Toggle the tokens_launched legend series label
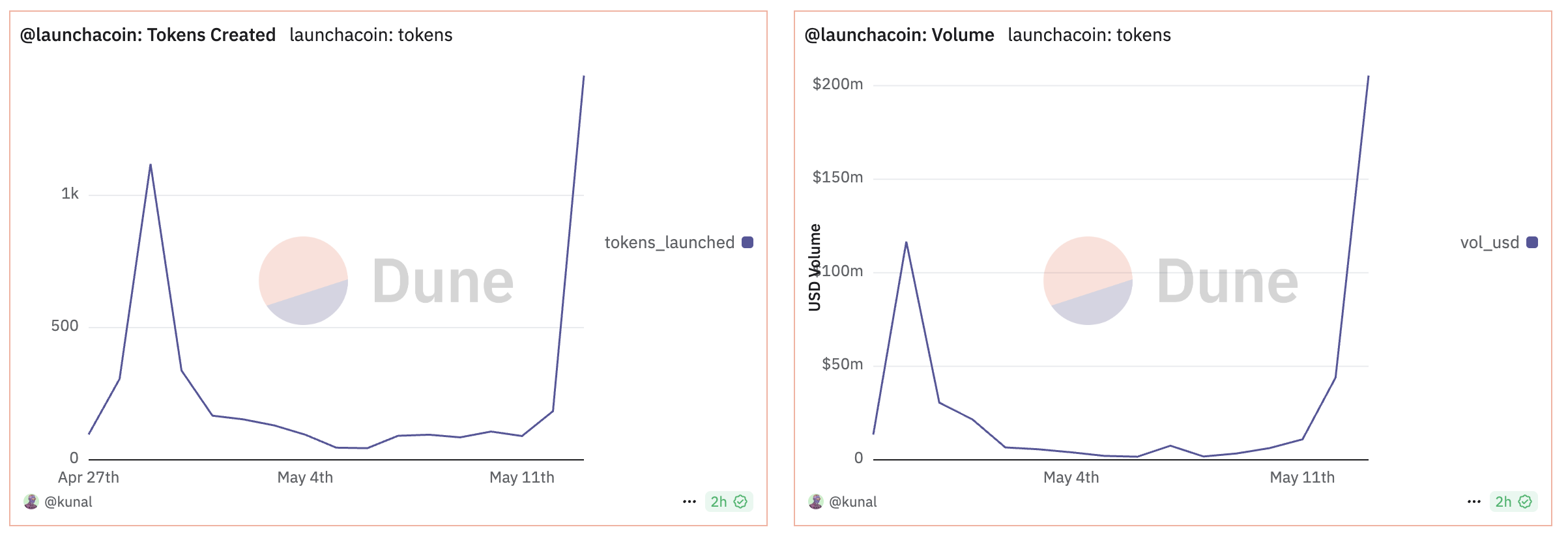This screenshot has height=538, width=1568. tap(669, 242)
